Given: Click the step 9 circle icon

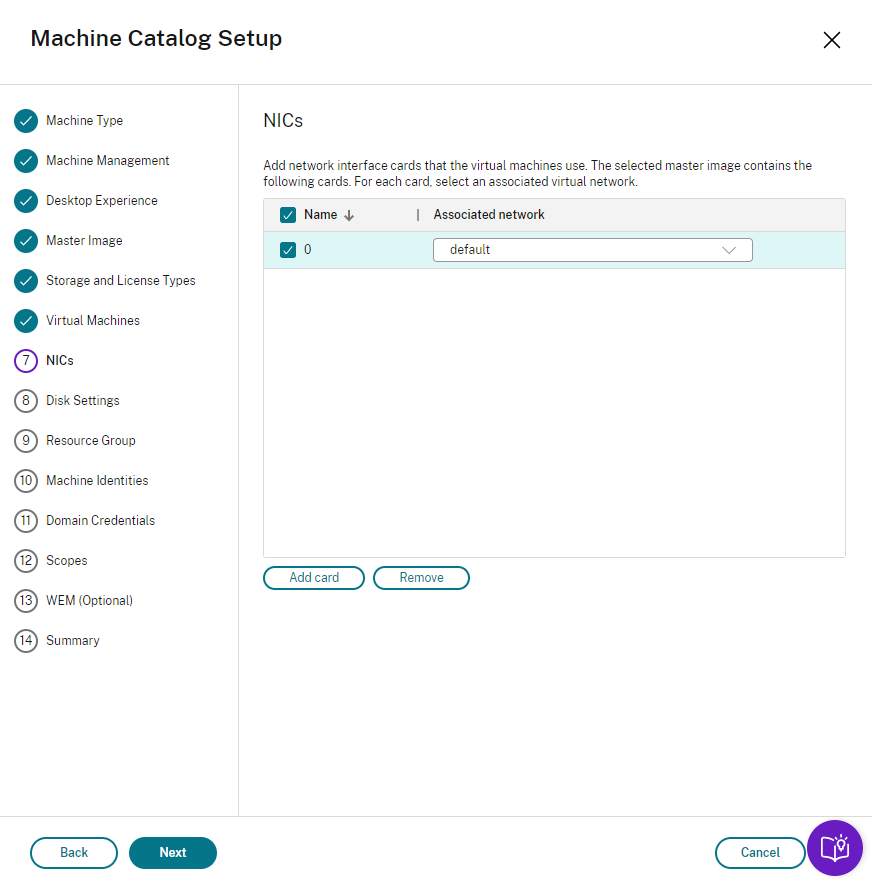Looking at the screenshot, I should click(x=26, y=441).
